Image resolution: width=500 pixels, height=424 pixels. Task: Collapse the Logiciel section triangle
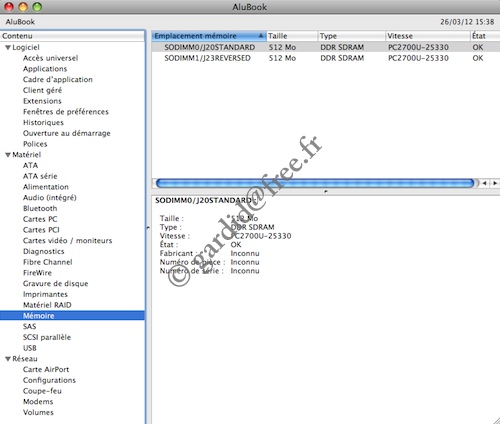[8, 48]
